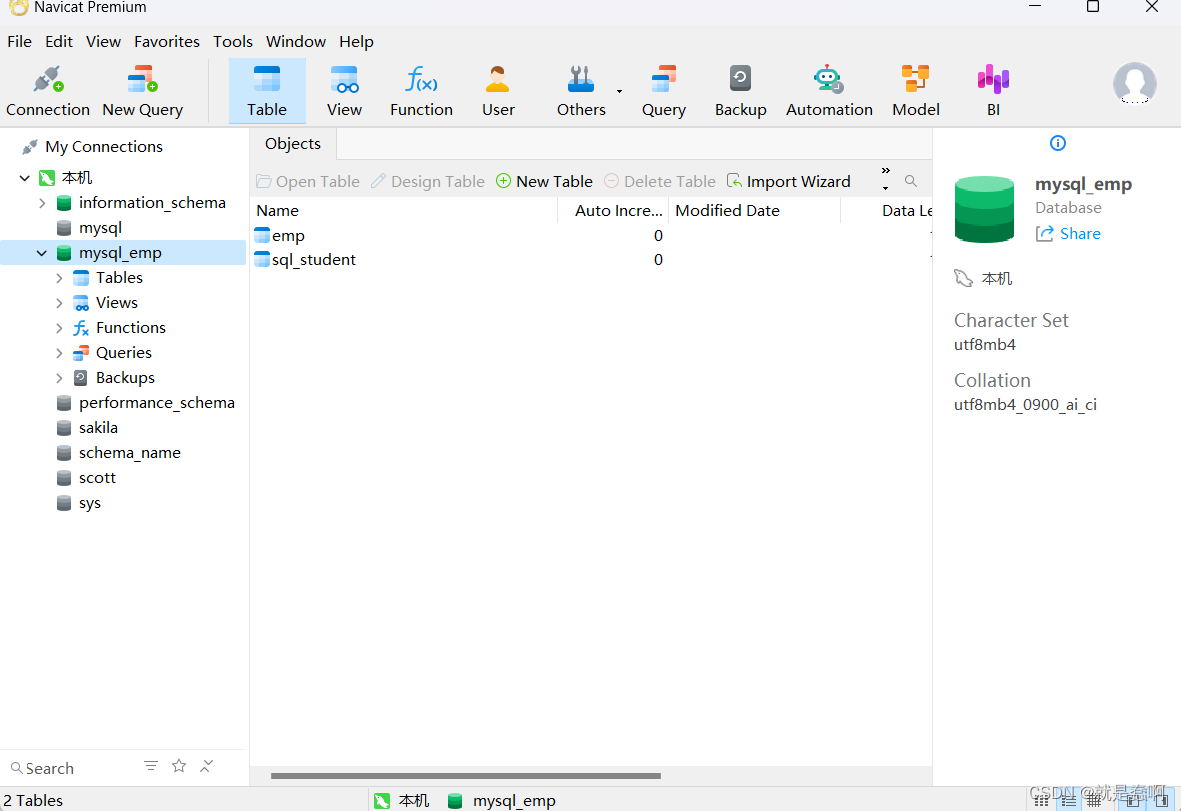The height and width of the screenshot is (811, 1181).
Task: Select the scott database
Action: pyautogui.click(x=97, y=478)
